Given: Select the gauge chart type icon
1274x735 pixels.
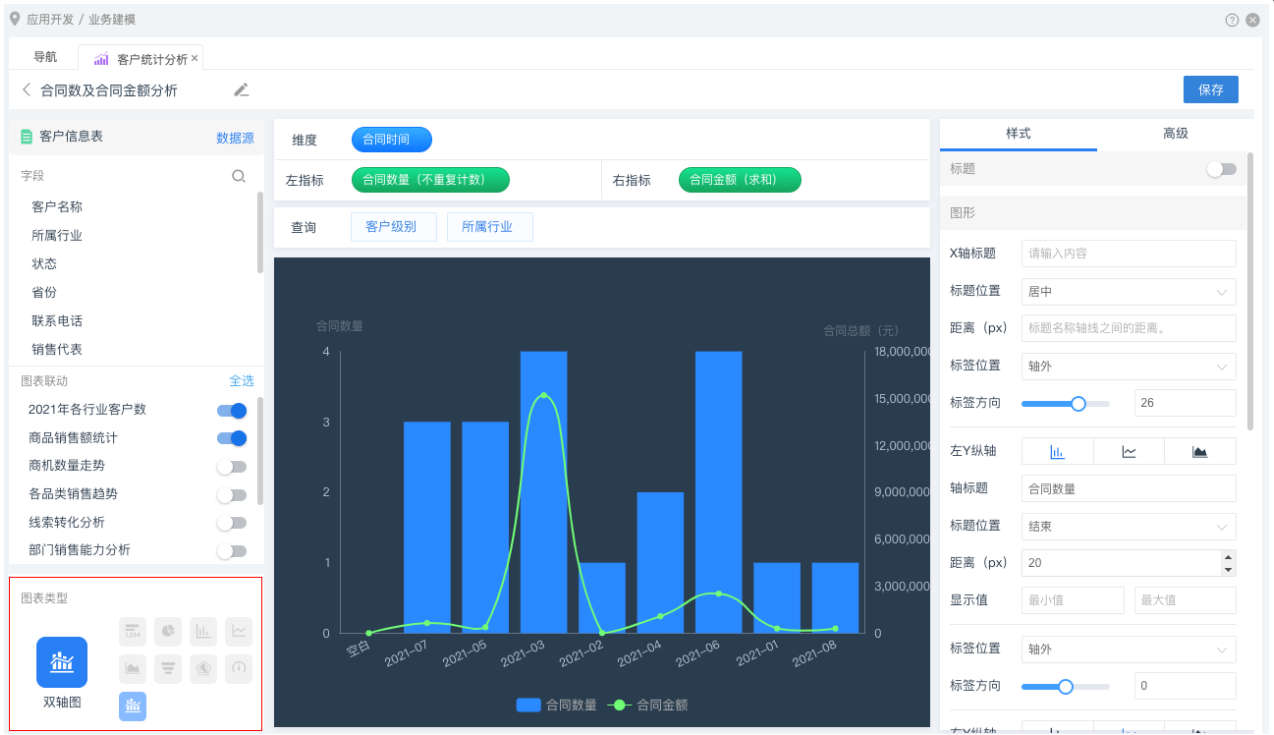Looking at the screenshot, I should (x=239, y=668).
